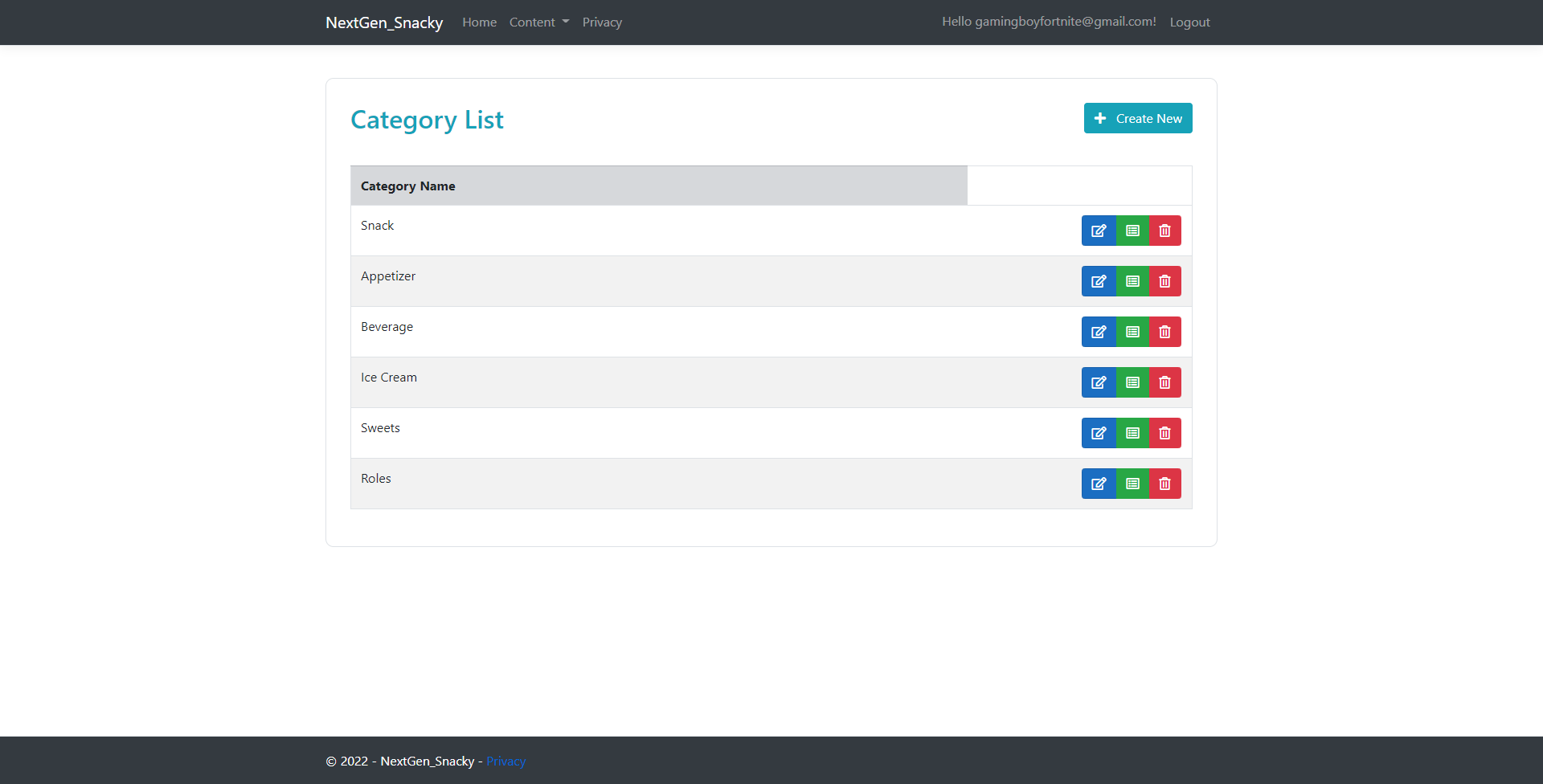1543x784 pixels.
Task: Click the NextGen_Snacky brand logo
Action: tap(384, 22)
